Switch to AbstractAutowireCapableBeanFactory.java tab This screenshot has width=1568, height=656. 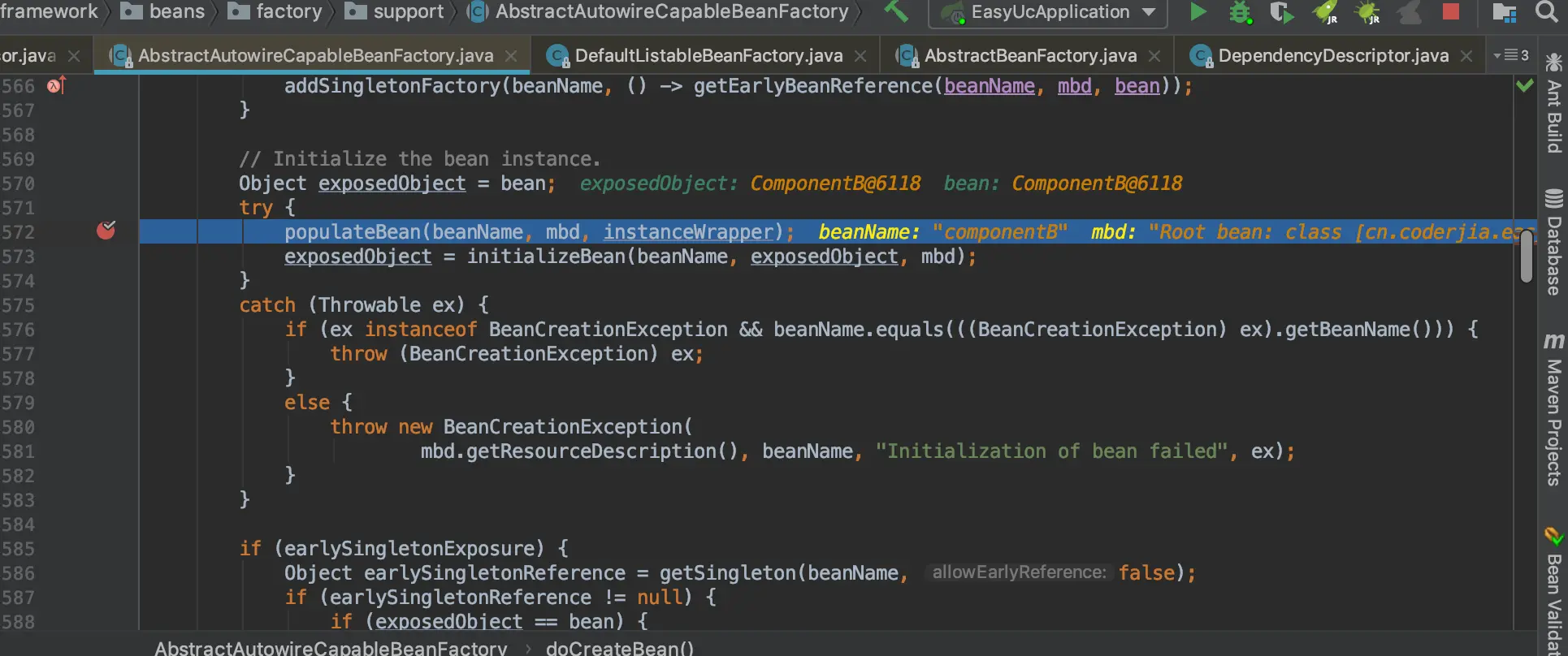[x=315, y=55]
